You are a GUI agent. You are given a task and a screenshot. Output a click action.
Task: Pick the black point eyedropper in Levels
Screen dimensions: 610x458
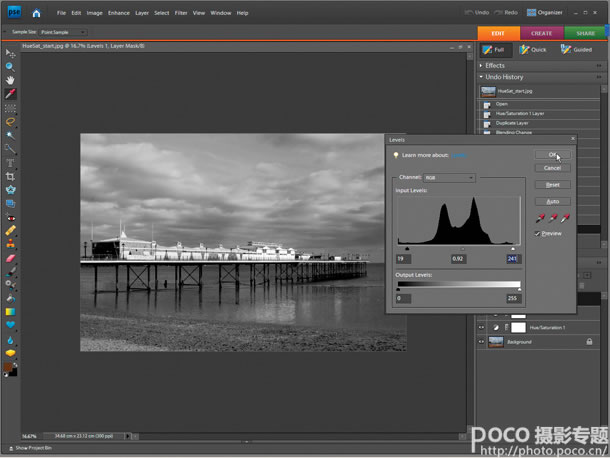[540, 218]
